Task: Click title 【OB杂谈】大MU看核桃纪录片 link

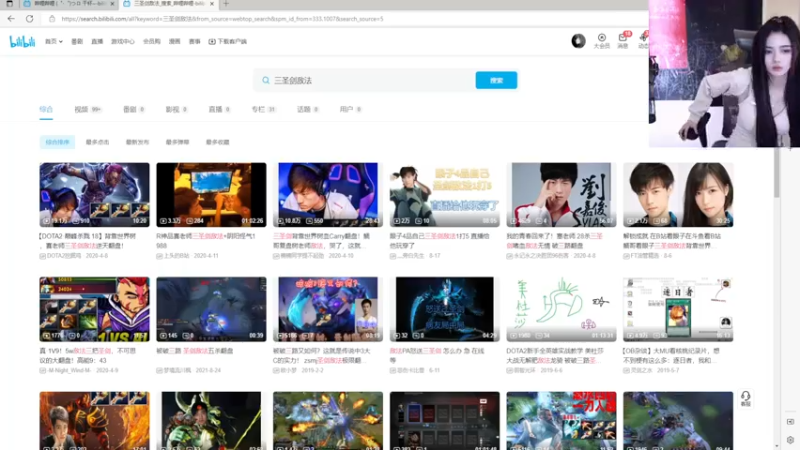Action: click(x=671, y=355)
